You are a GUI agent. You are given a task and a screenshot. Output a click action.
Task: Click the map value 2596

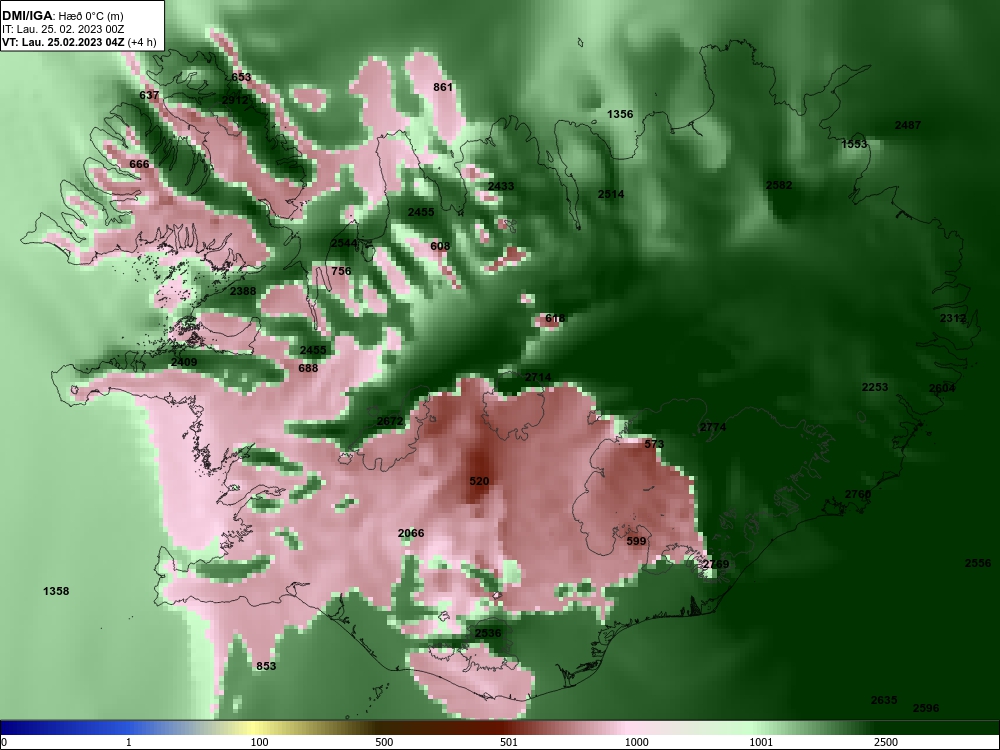(926, 708)
